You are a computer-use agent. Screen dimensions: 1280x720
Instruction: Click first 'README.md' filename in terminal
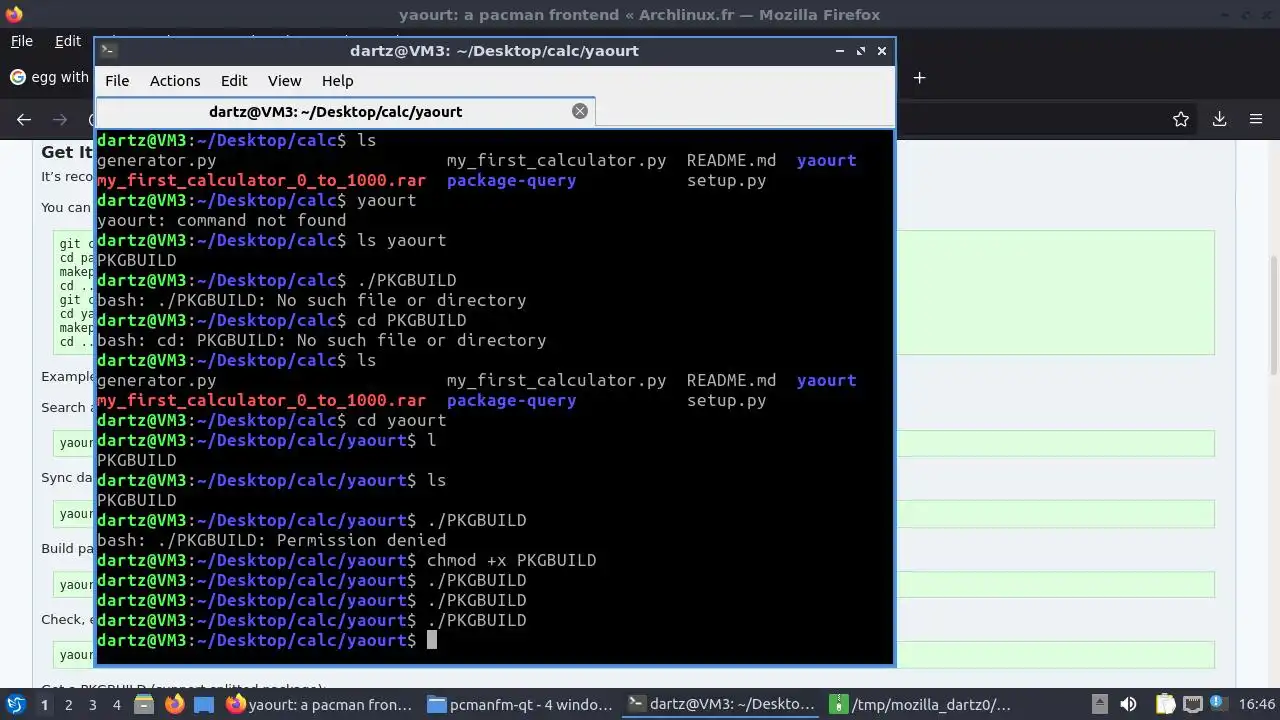(x=731, y=160)
